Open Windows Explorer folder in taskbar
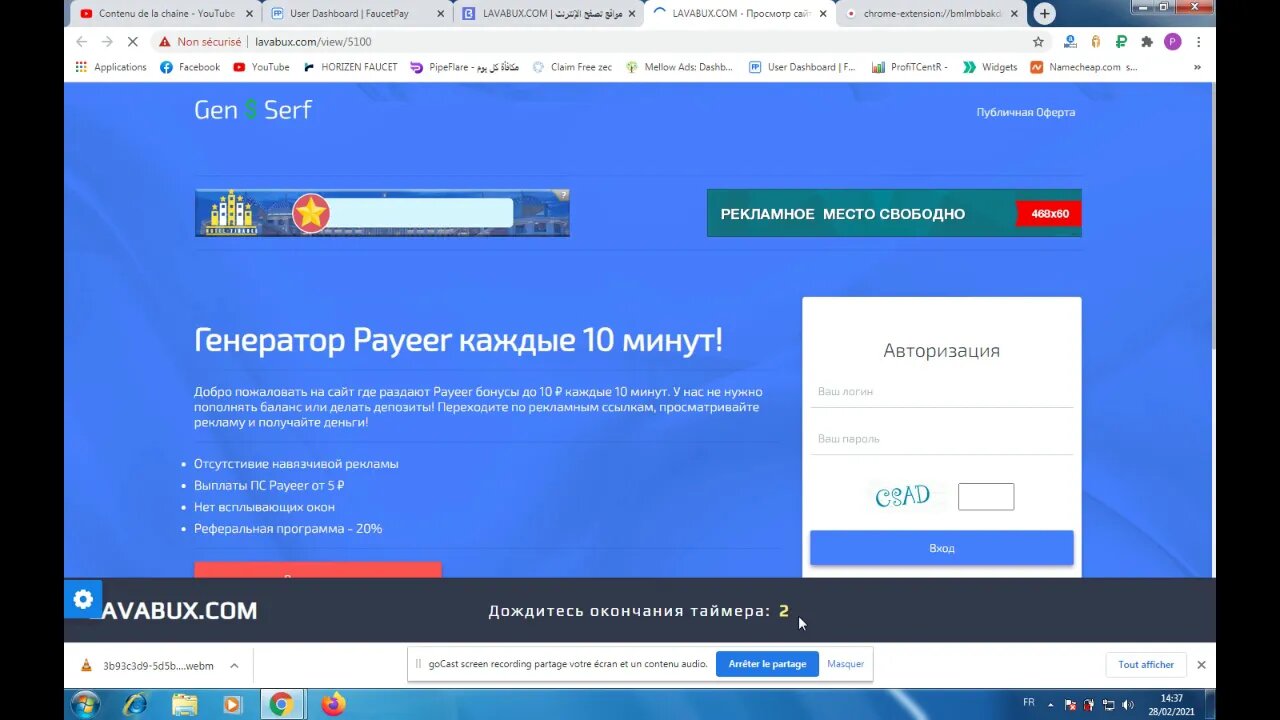Screen dimensions: 1280x720 click(x=184, y=704)
